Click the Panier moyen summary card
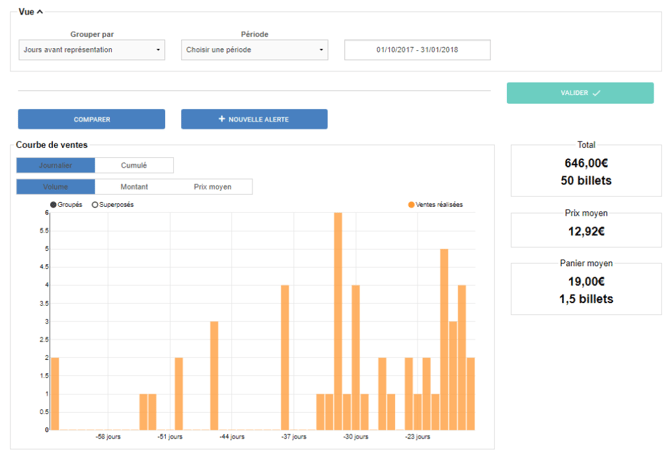670x459 pixels. point(585,288)
